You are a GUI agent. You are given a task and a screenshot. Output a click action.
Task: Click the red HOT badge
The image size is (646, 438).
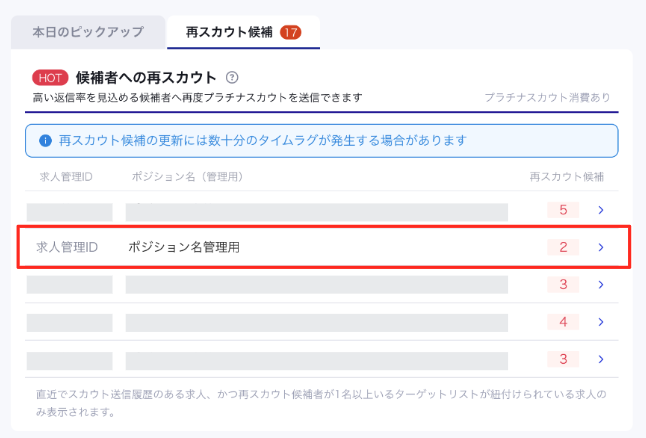click(x=50, y=77)
